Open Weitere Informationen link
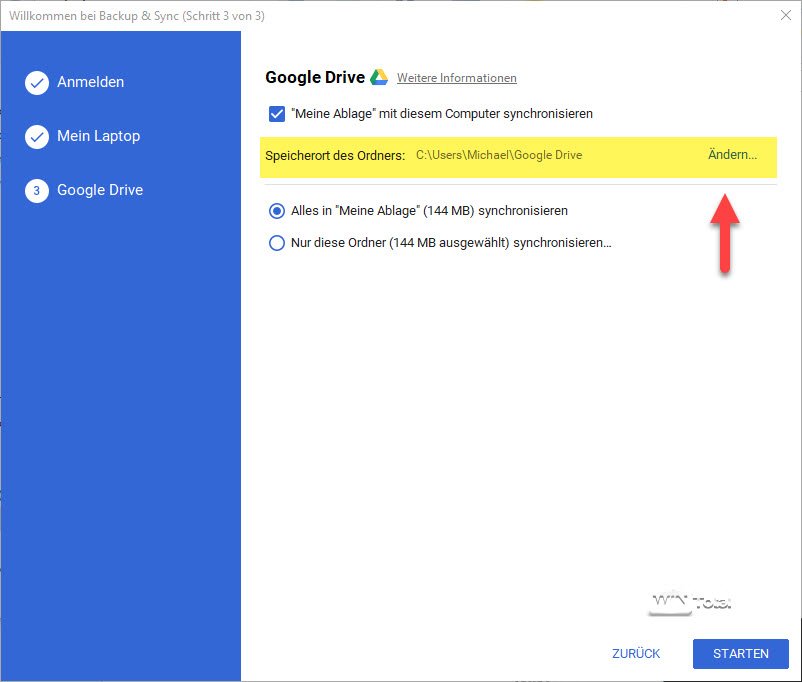Image resolution: width=802 pixels, height=682 pixels. [x=457, y=78]
